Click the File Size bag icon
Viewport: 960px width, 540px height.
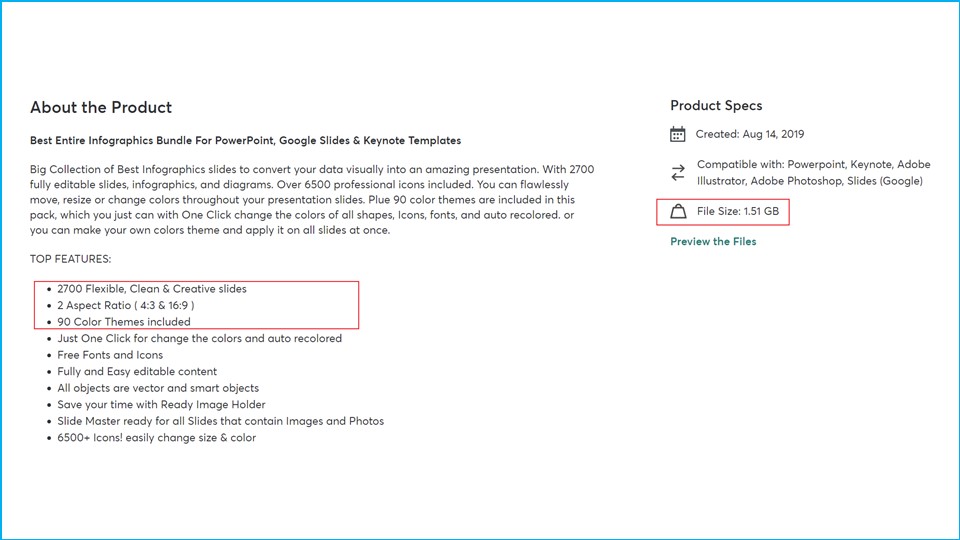[678, 212]
